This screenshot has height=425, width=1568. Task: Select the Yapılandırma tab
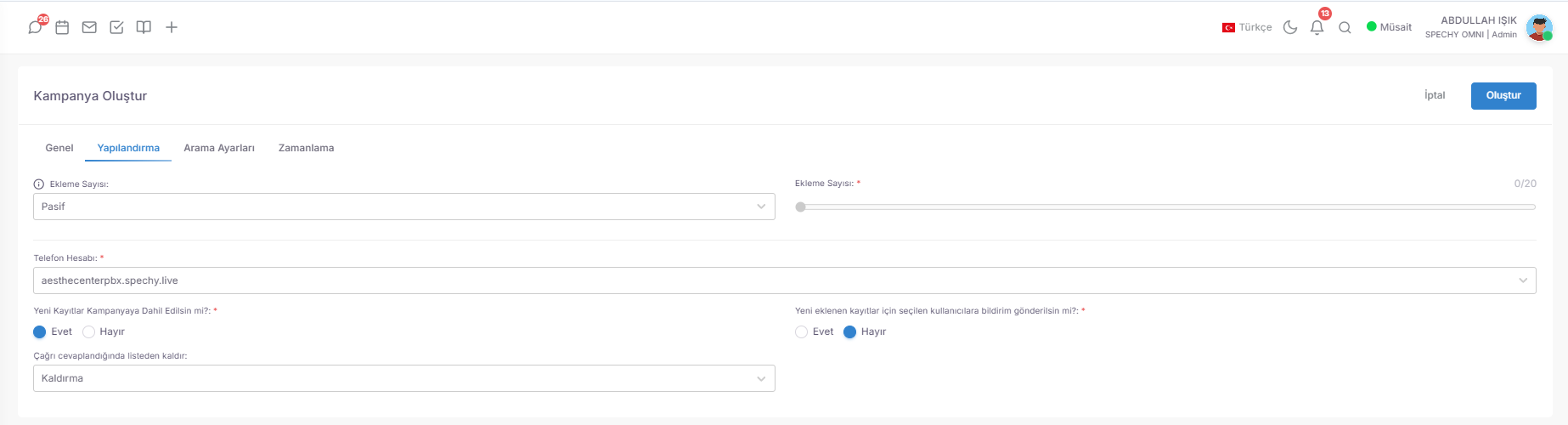point(128,148)
